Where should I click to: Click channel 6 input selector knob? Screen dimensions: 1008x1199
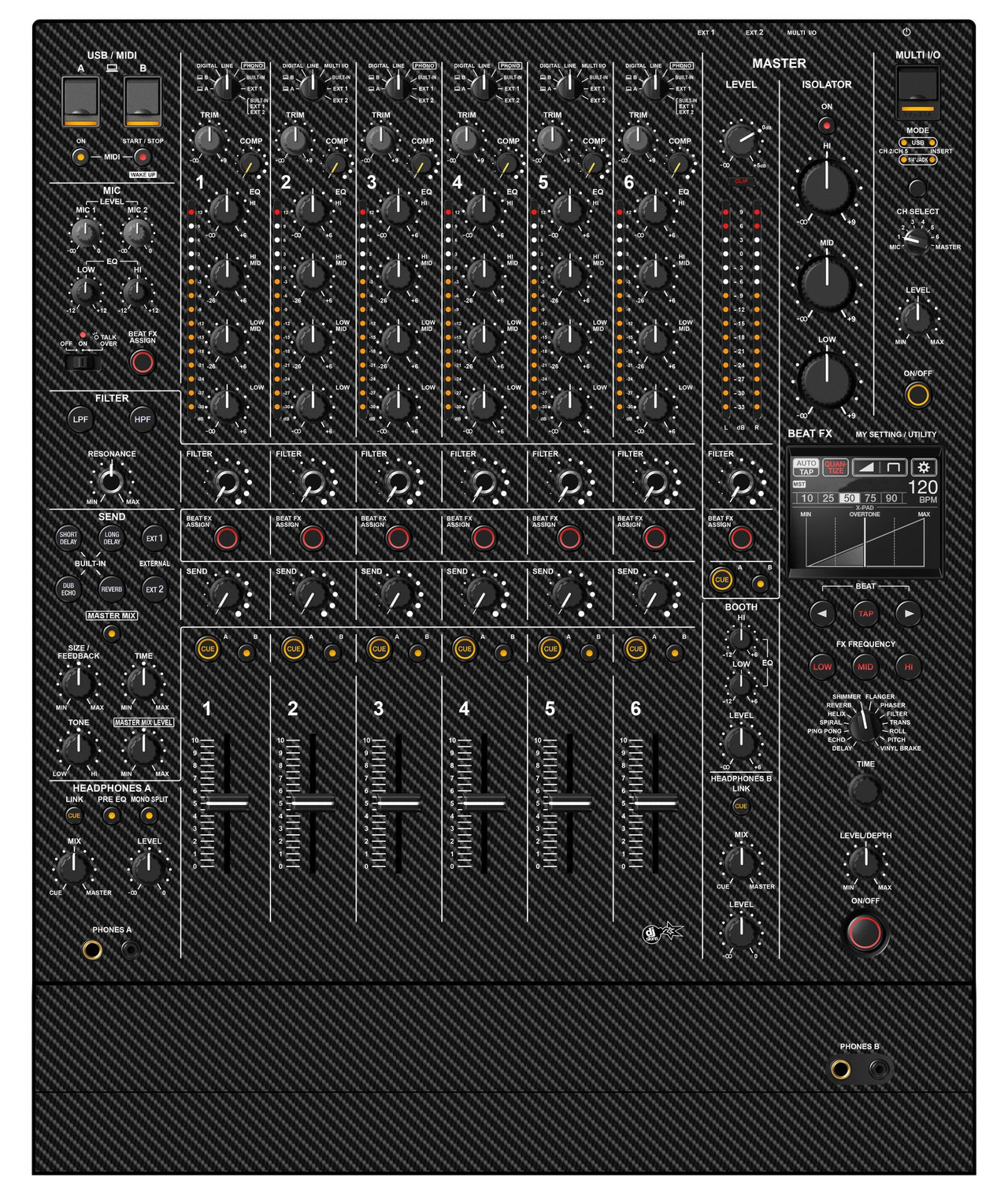coord(654,86)
